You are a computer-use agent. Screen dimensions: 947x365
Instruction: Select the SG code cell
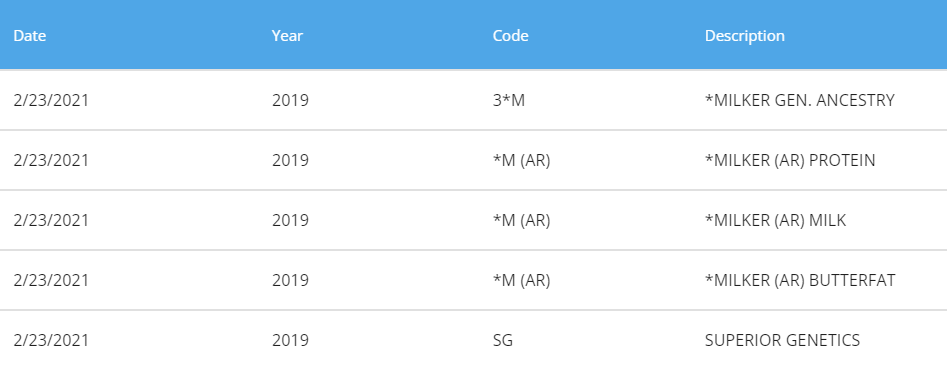tap(502, 340)
